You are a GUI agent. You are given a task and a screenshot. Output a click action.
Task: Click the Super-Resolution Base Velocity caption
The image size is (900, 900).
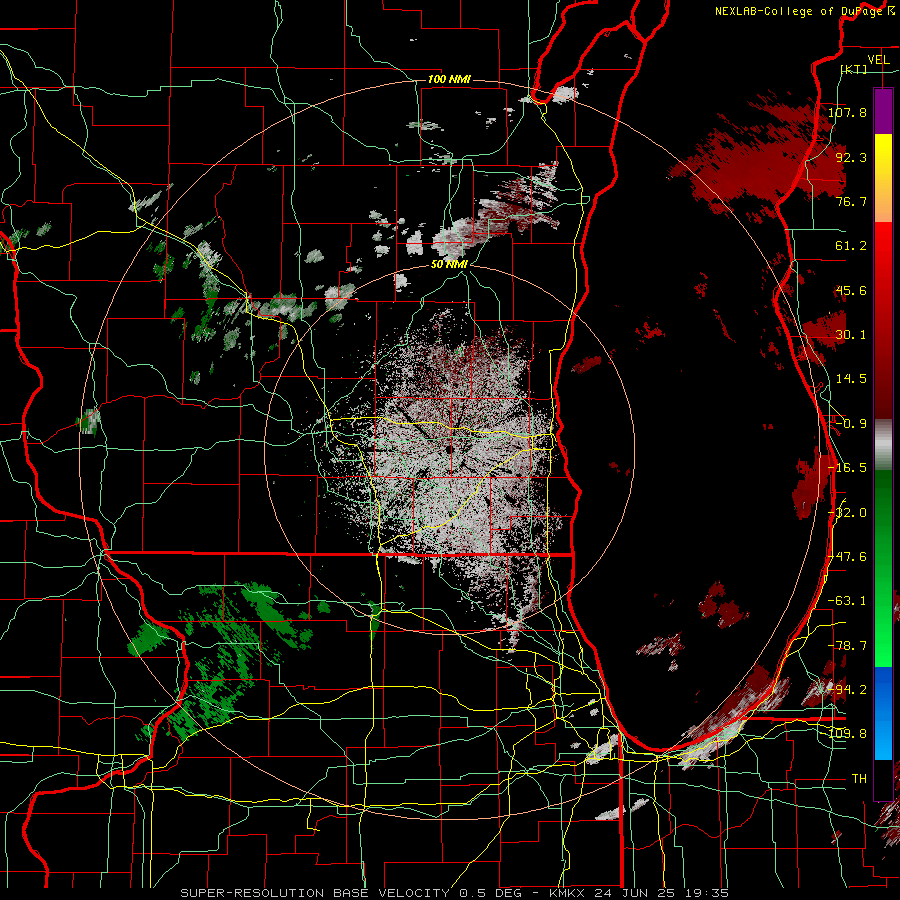tap(454, 893)
